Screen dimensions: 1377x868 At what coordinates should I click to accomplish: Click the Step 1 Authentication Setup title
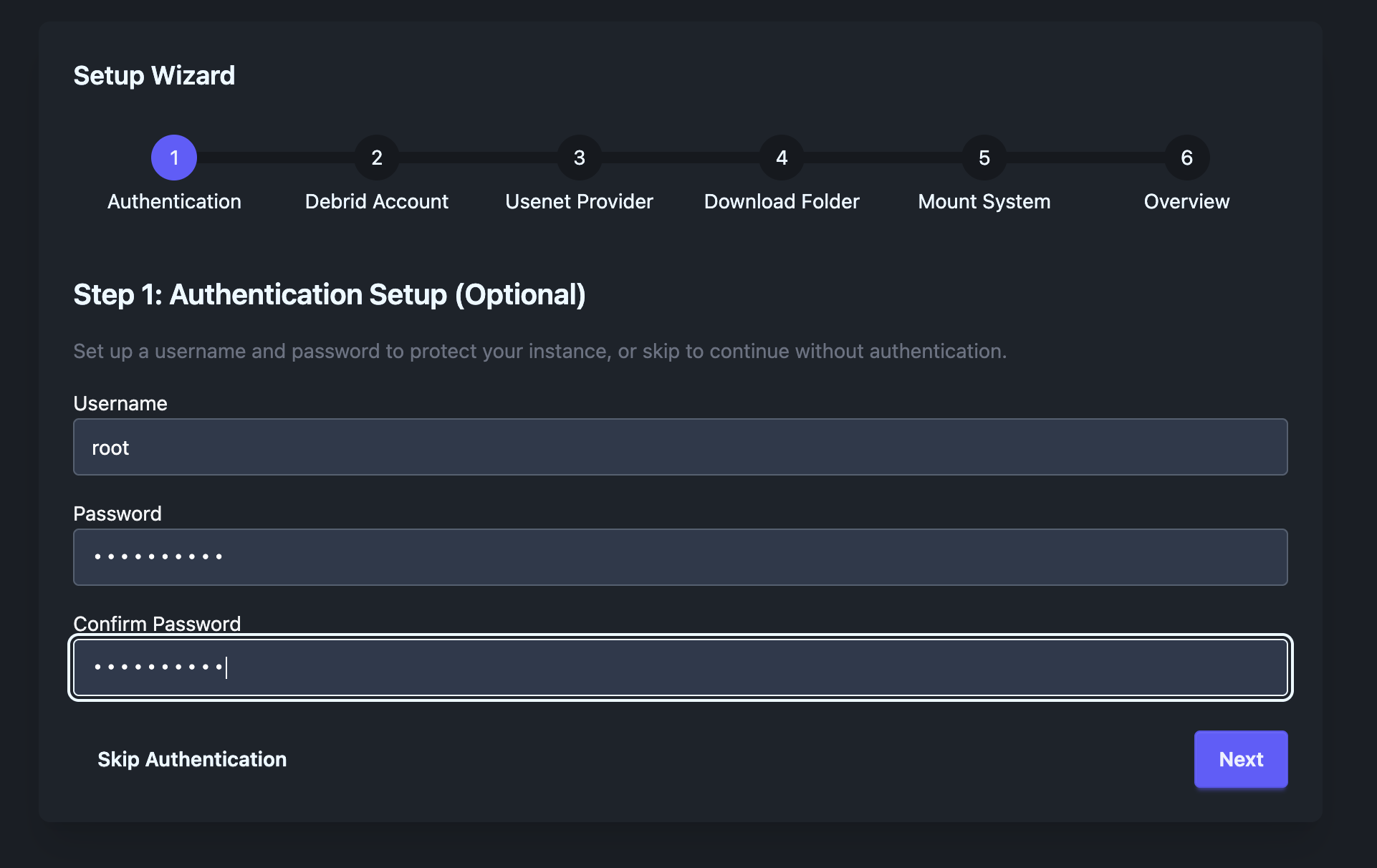coord(329,294)
